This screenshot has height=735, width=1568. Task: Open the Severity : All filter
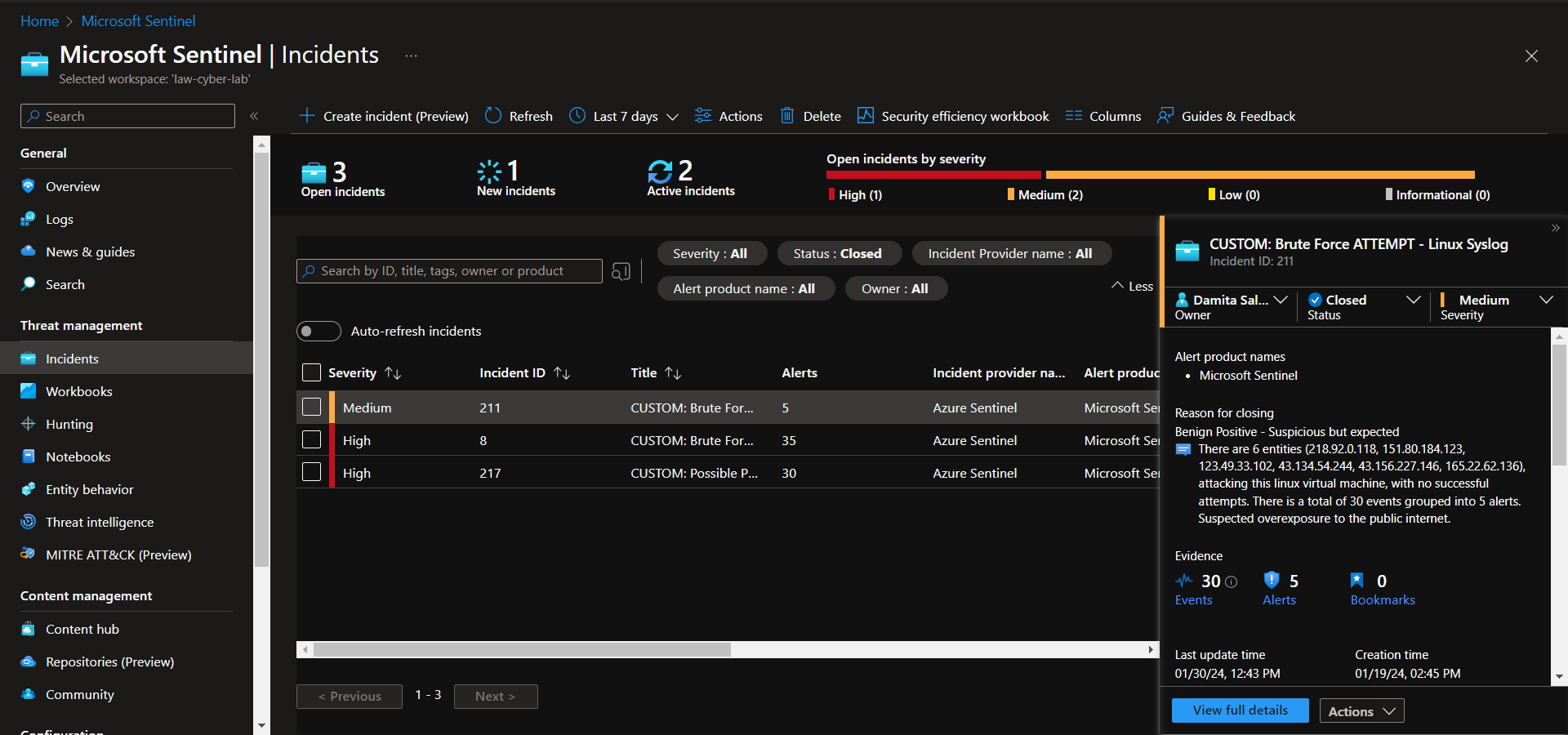[x=710, y=253]
